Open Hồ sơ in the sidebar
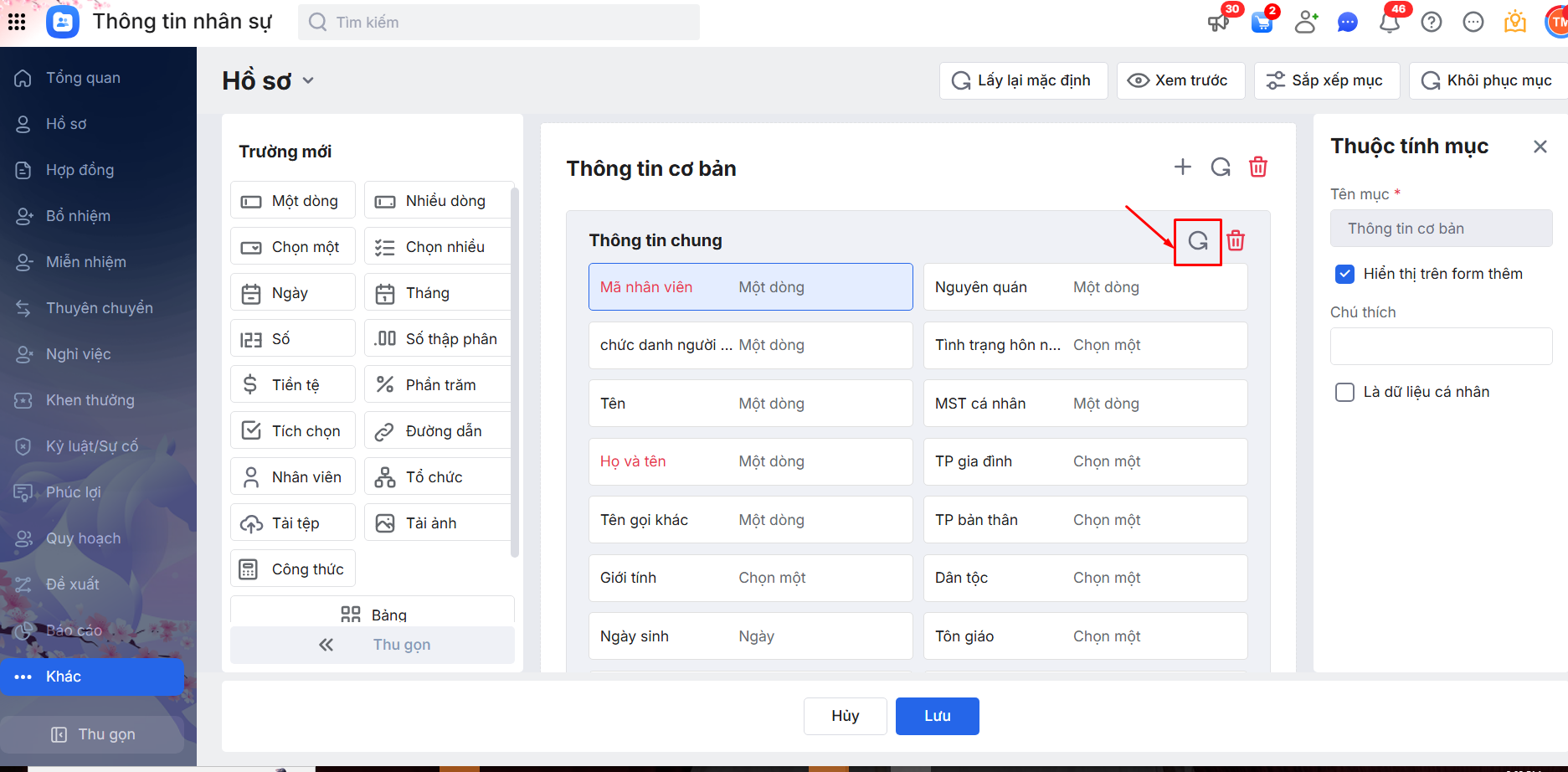This screenshot has height=772, width=1568. click(x=92, y=124)
